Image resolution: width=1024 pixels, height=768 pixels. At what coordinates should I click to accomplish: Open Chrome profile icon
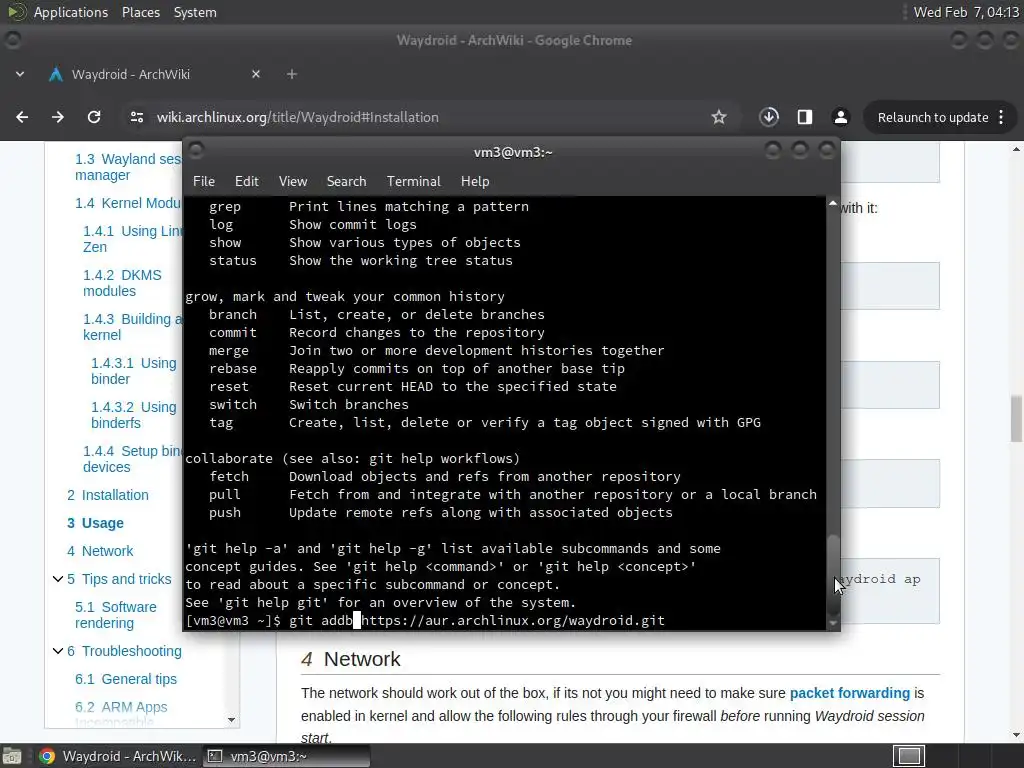point(840,117)
